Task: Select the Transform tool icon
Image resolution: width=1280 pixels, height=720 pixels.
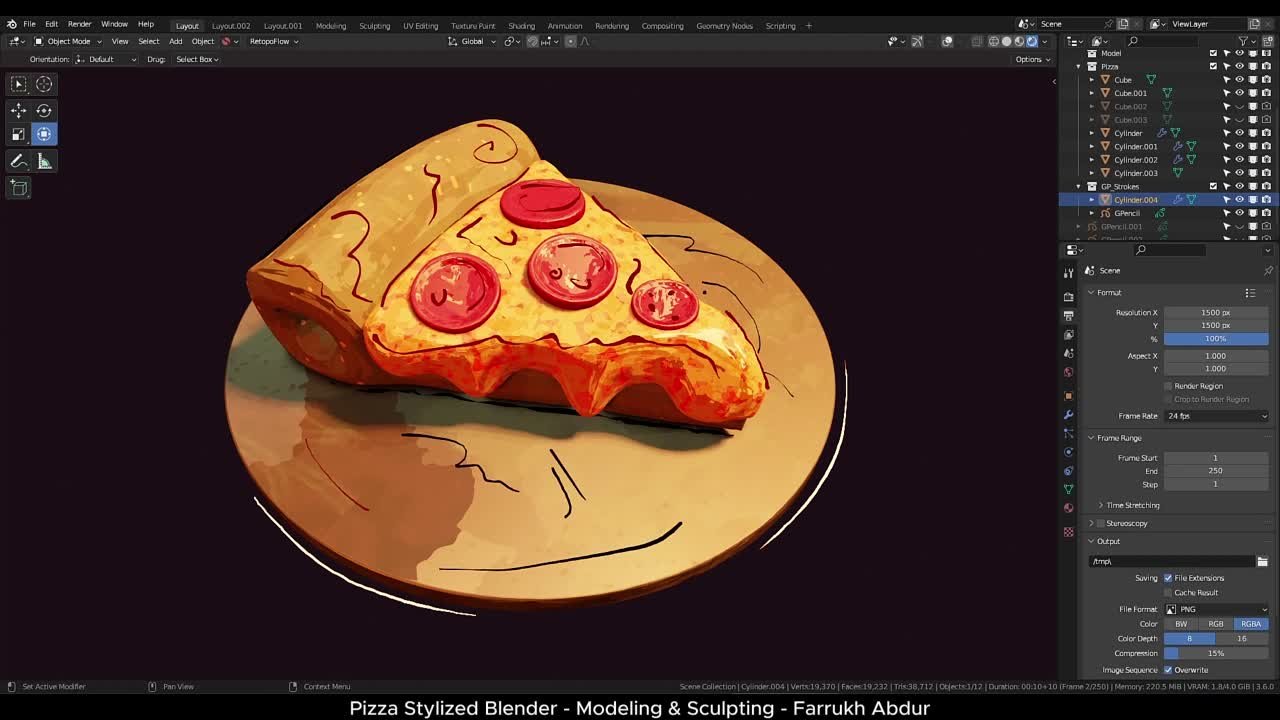Action: pyautogui.click(x=43, y=133)
